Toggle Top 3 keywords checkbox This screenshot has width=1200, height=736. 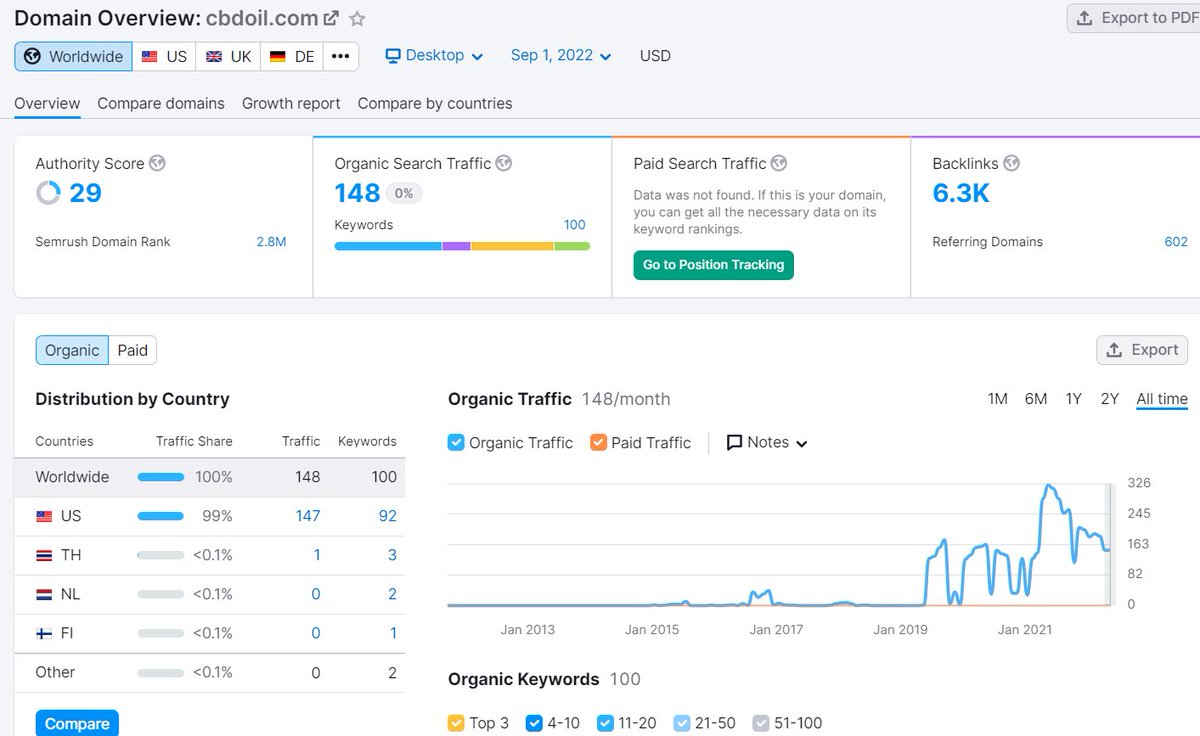[x=456, y=722]
